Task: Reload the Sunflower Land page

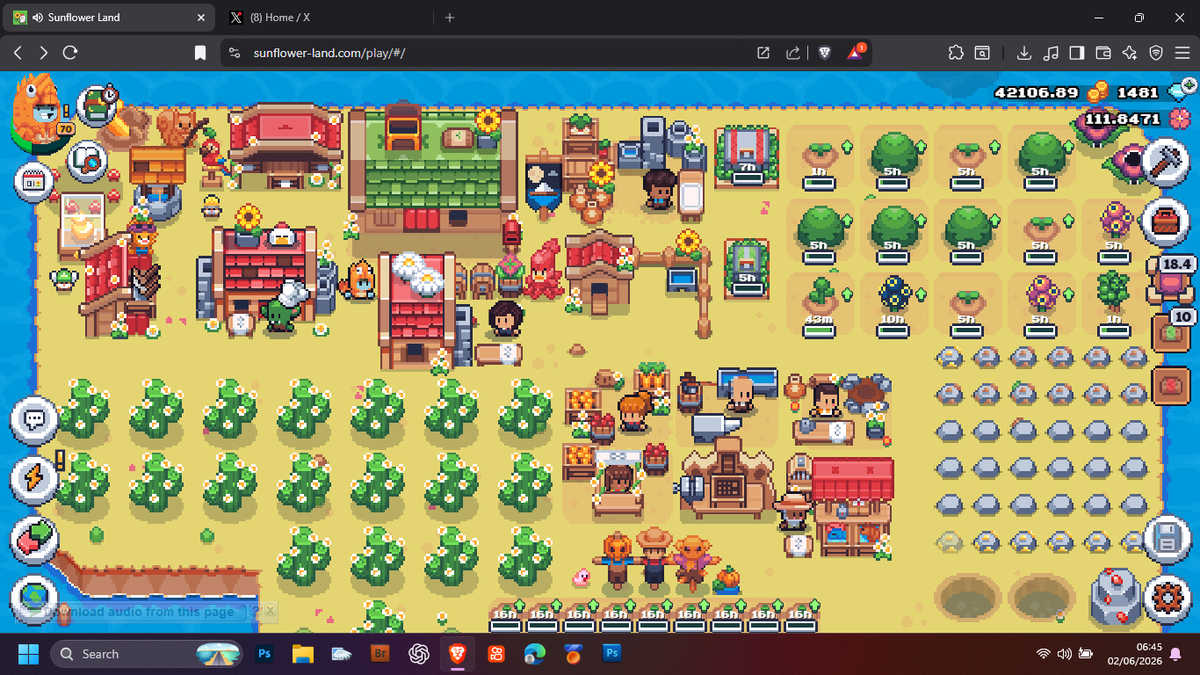Action: pos(70,52)
